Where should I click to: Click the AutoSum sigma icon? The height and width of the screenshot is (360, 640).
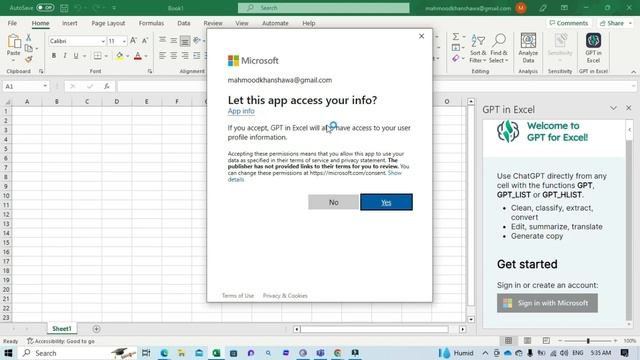click(x=456, y=37)
